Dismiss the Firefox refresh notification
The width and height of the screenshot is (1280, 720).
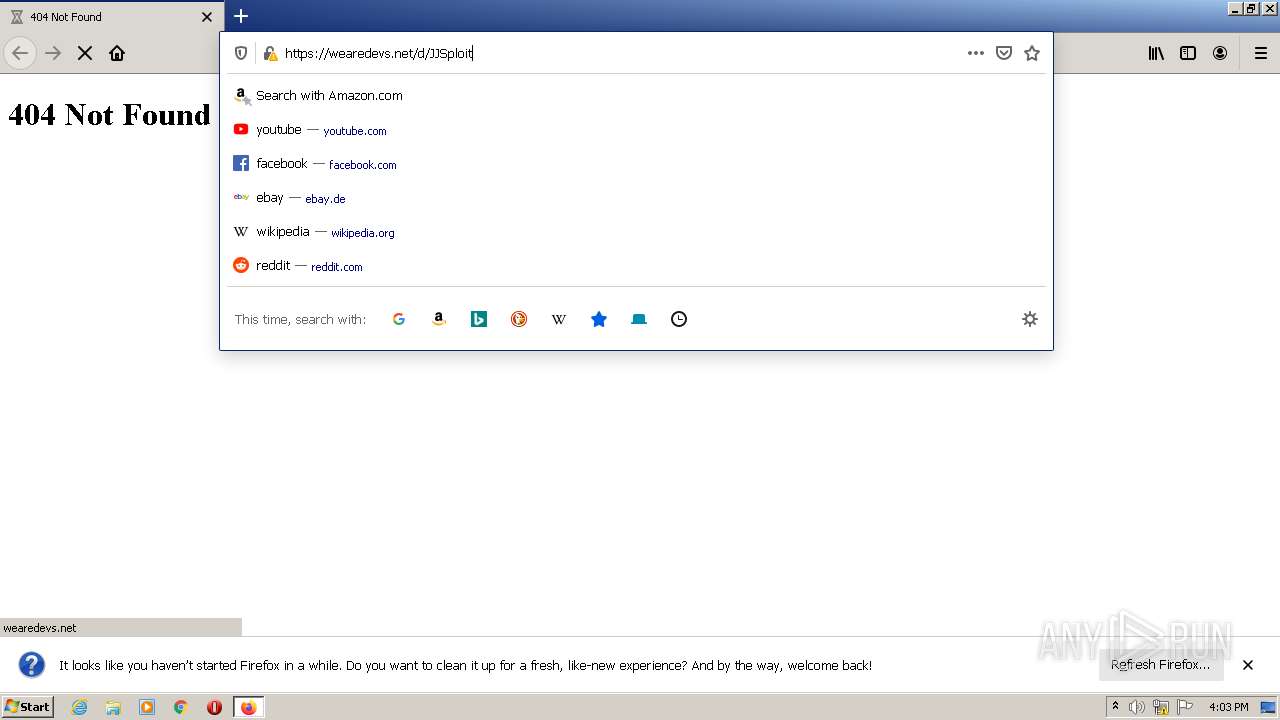[1248, 665]
